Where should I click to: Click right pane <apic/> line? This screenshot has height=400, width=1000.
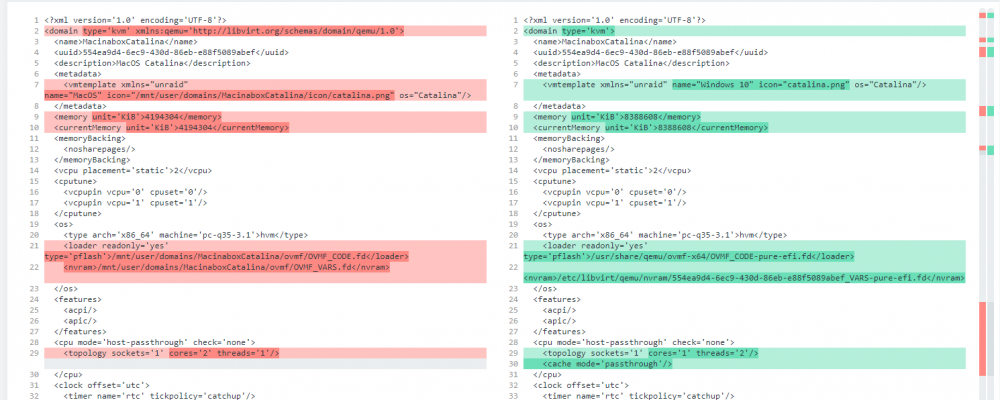tap(559, 321)
